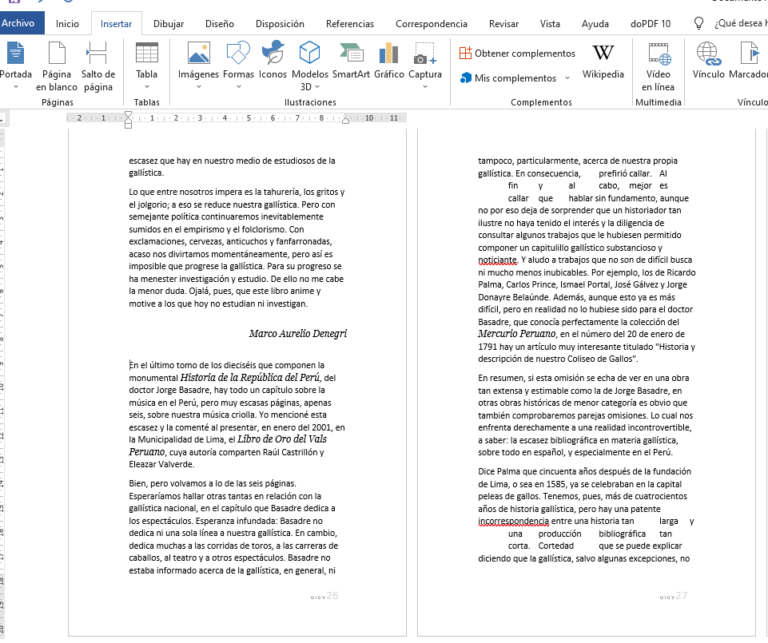Insert a Vínculo hyperlink
Image resolution: width=768 pixels, height=643 pixels.
708,61
